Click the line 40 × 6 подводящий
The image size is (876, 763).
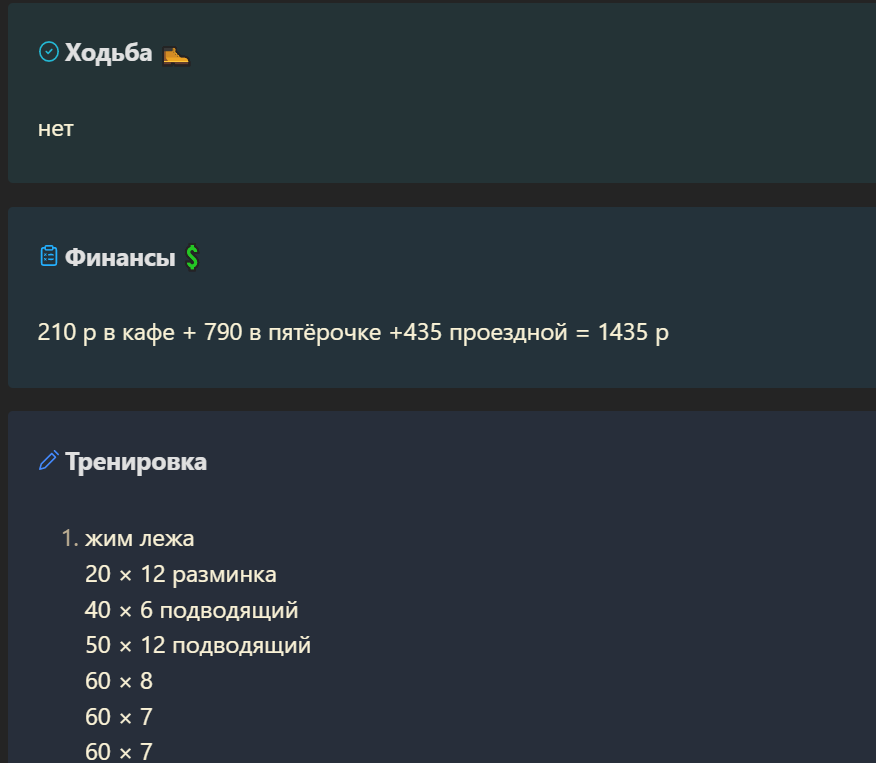(x=192, y=611)
